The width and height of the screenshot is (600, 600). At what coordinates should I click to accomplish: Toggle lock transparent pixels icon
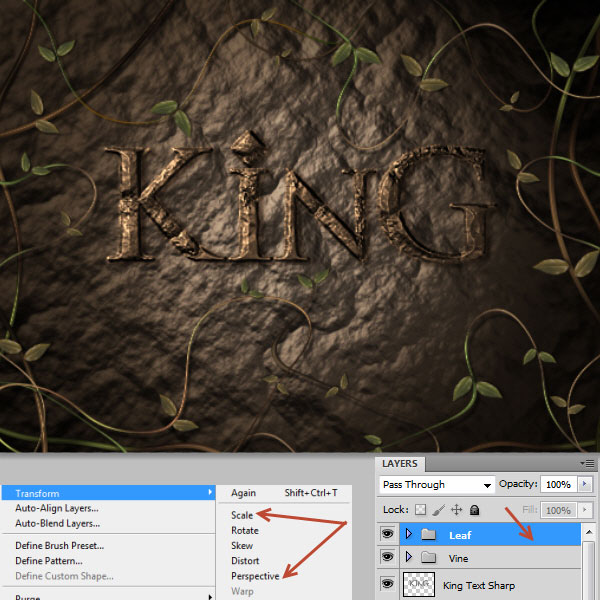point(420,510)
